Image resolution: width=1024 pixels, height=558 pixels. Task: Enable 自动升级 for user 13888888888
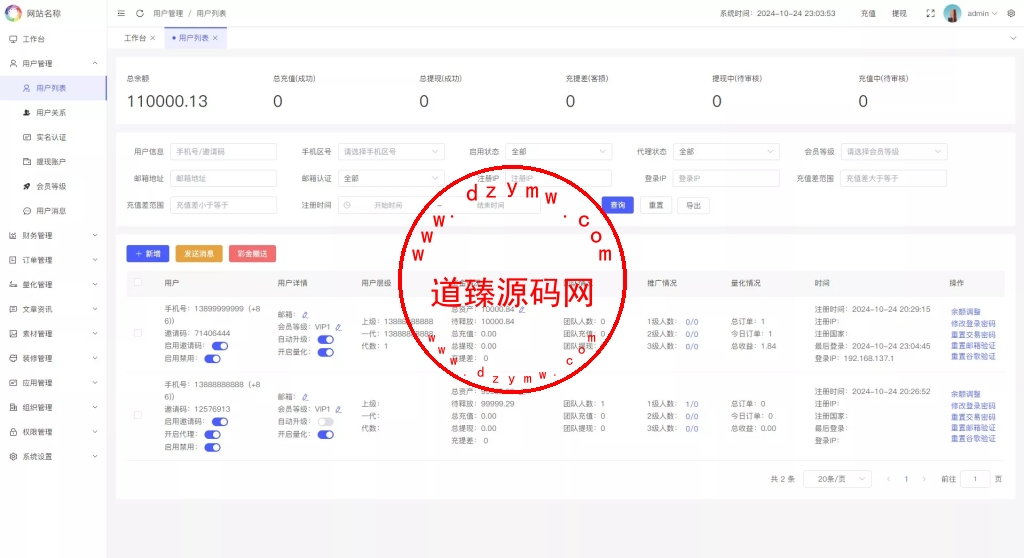point(325,422)
